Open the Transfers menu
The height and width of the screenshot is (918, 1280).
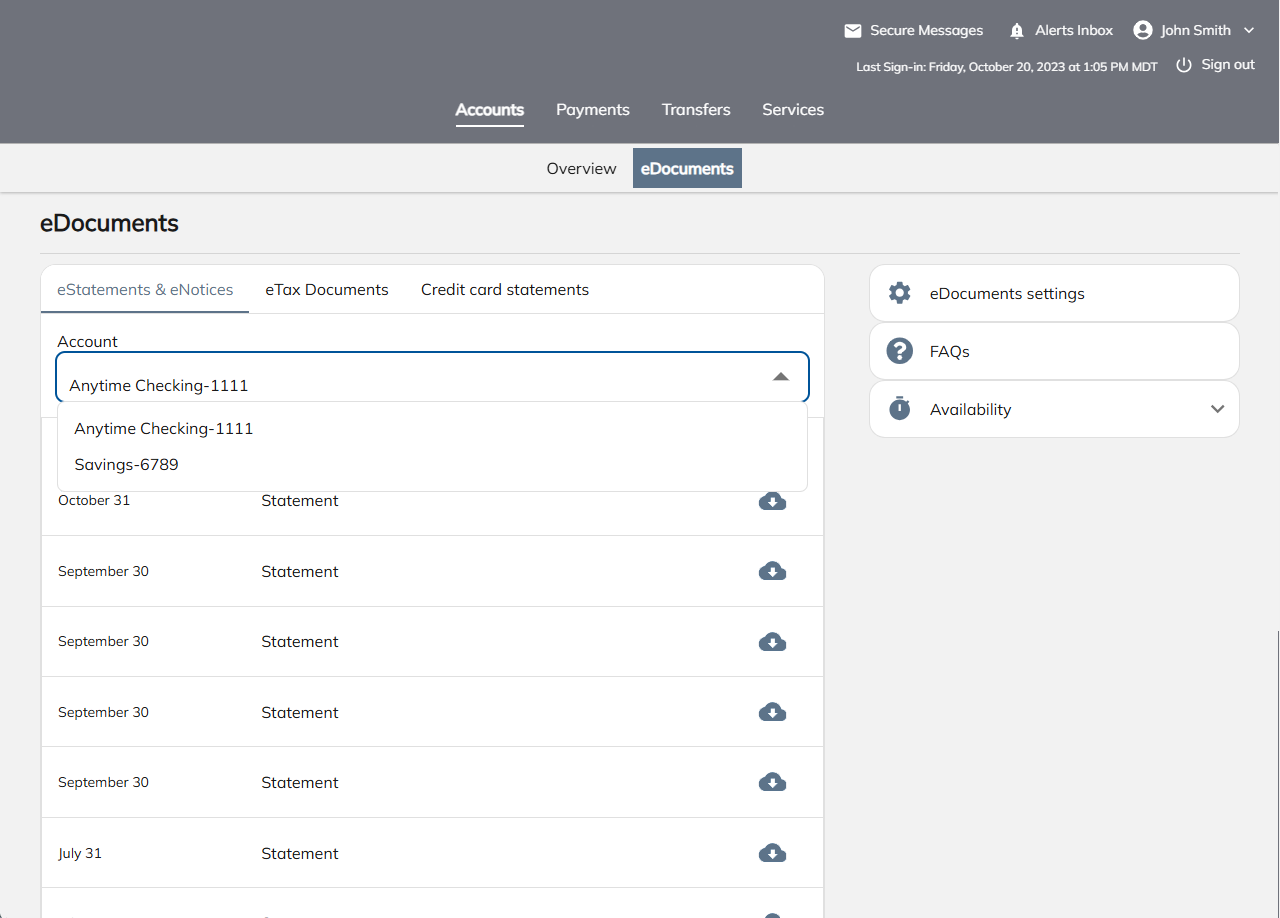pos(696,110)
